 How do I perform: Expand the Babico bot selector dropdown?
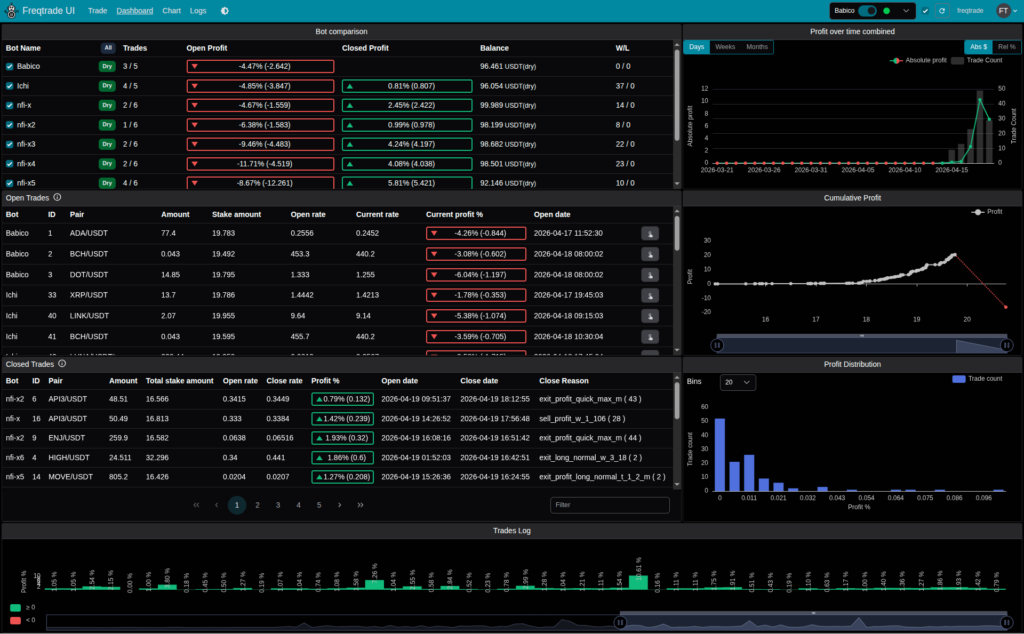(x=906, y=11)
